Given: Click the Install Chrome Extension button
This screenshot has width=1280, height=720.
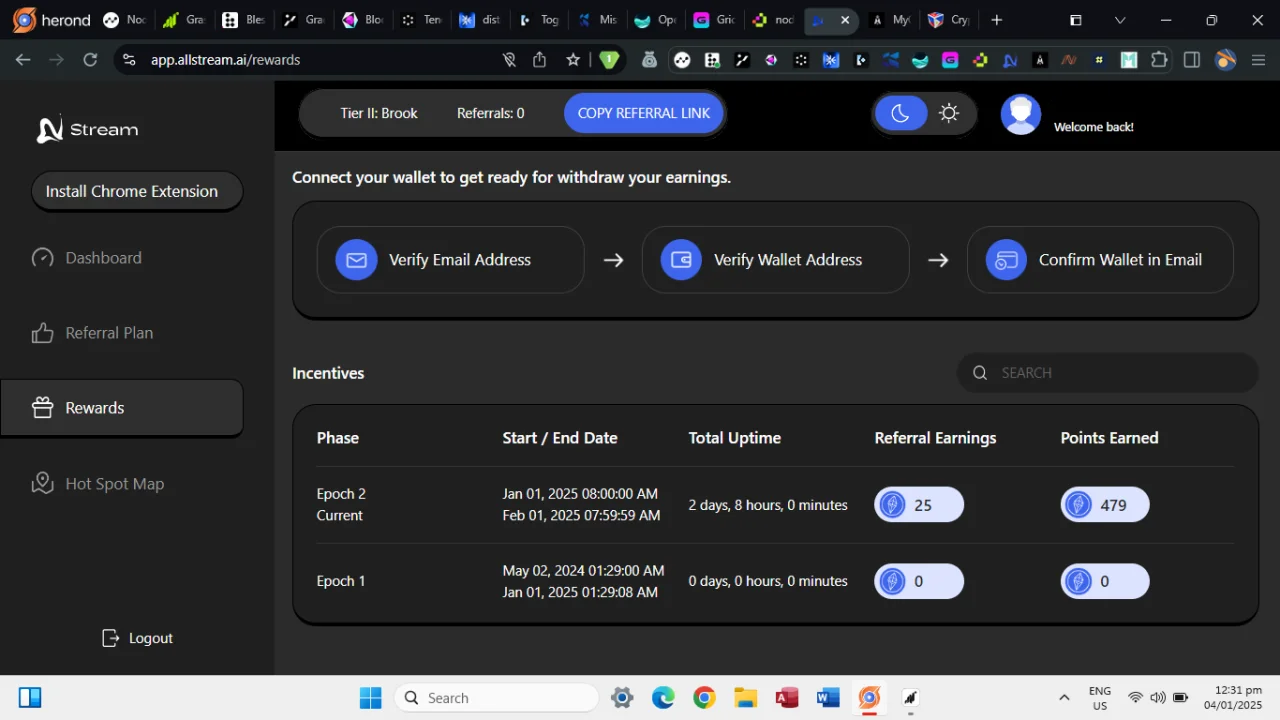Looking at the screenshot, I should click(x=137, y=191).
